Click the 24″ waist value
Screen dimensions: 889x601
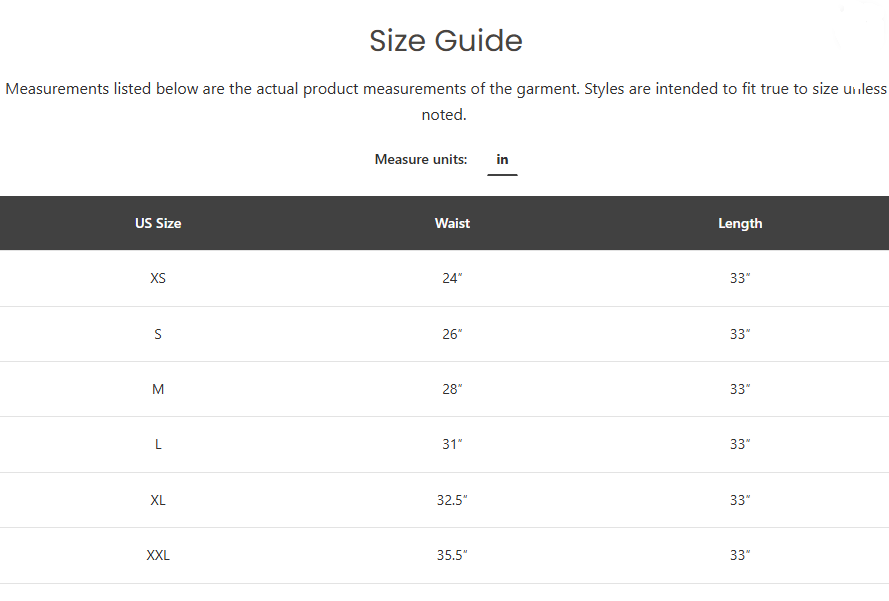pos(452,278)
